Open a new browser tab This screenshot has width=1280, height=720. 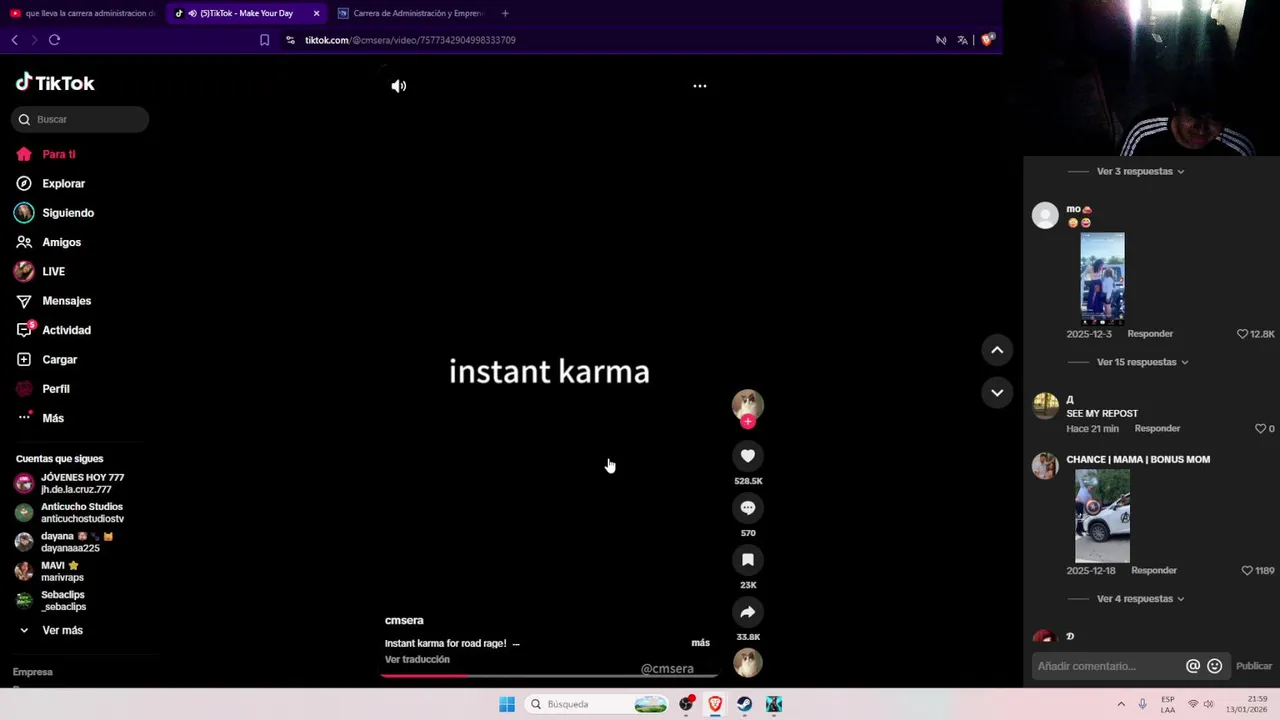504,13
